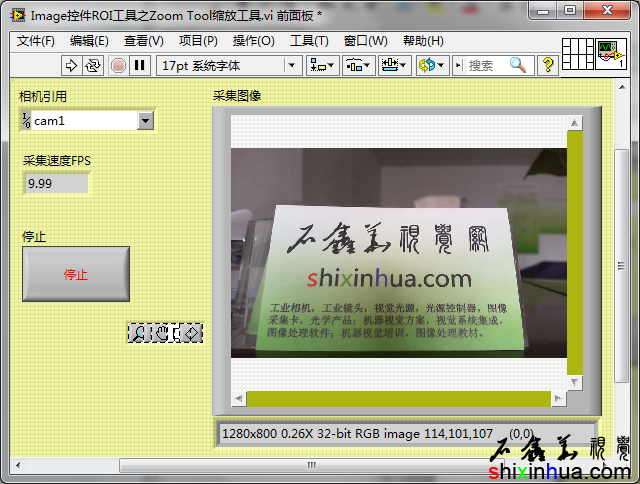Open the Distribute Objects dropdown
640x484 pixels.
[x=358, y=65]
